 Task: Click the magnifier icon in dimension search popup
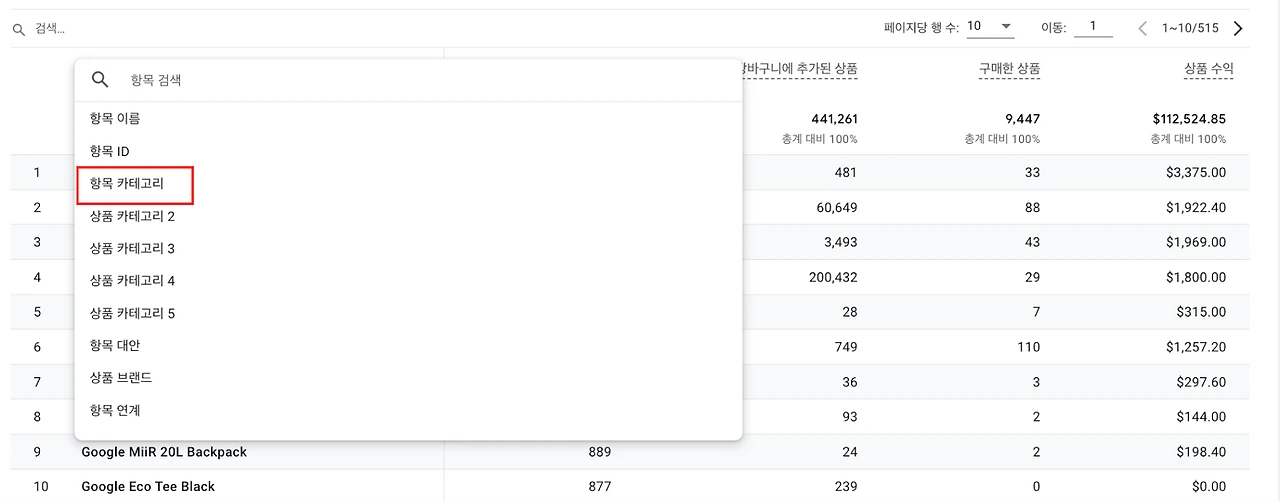click(x=100, y=80)
